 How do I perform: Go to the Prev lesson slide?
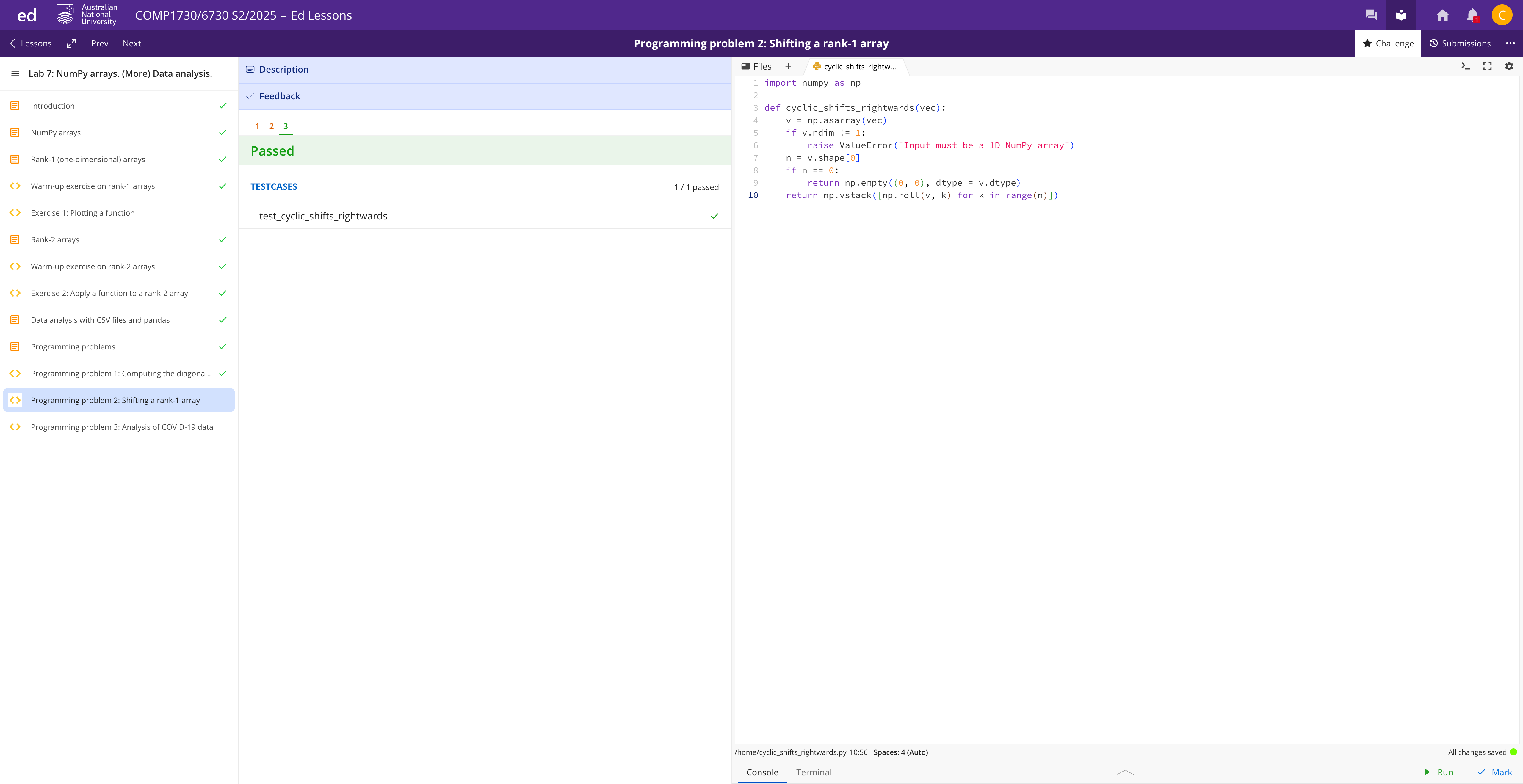(x=99, y=43)
